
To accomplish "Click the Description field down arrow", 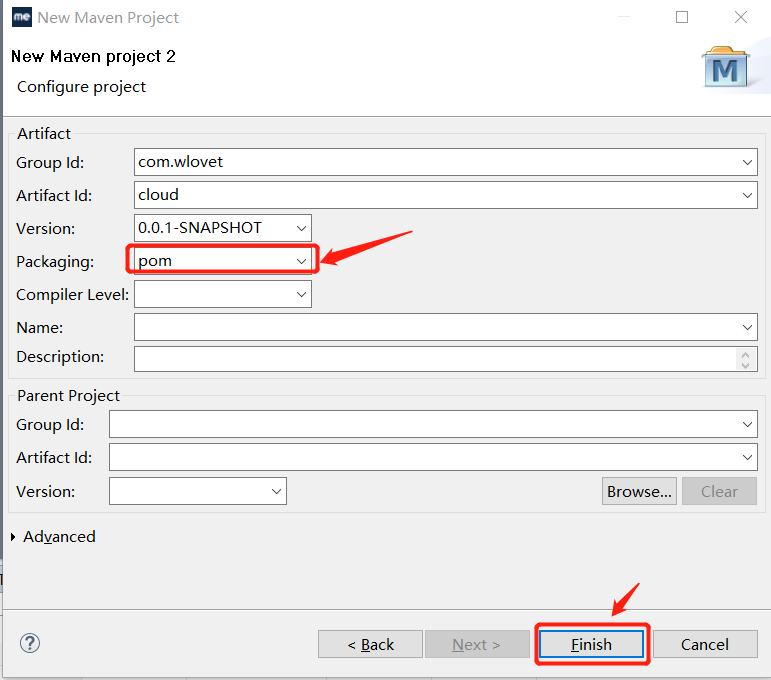I will [x=745, y=365].
